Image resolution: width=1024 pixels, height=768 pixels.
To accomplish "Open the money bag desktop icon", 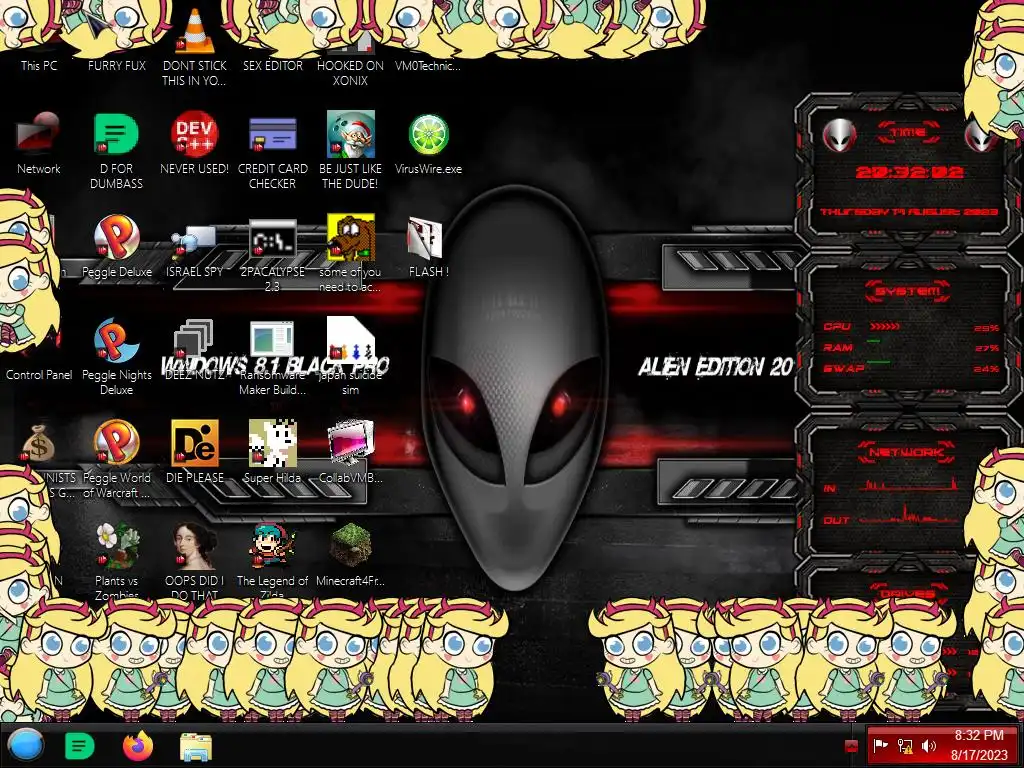I will [x=38, y=443].
